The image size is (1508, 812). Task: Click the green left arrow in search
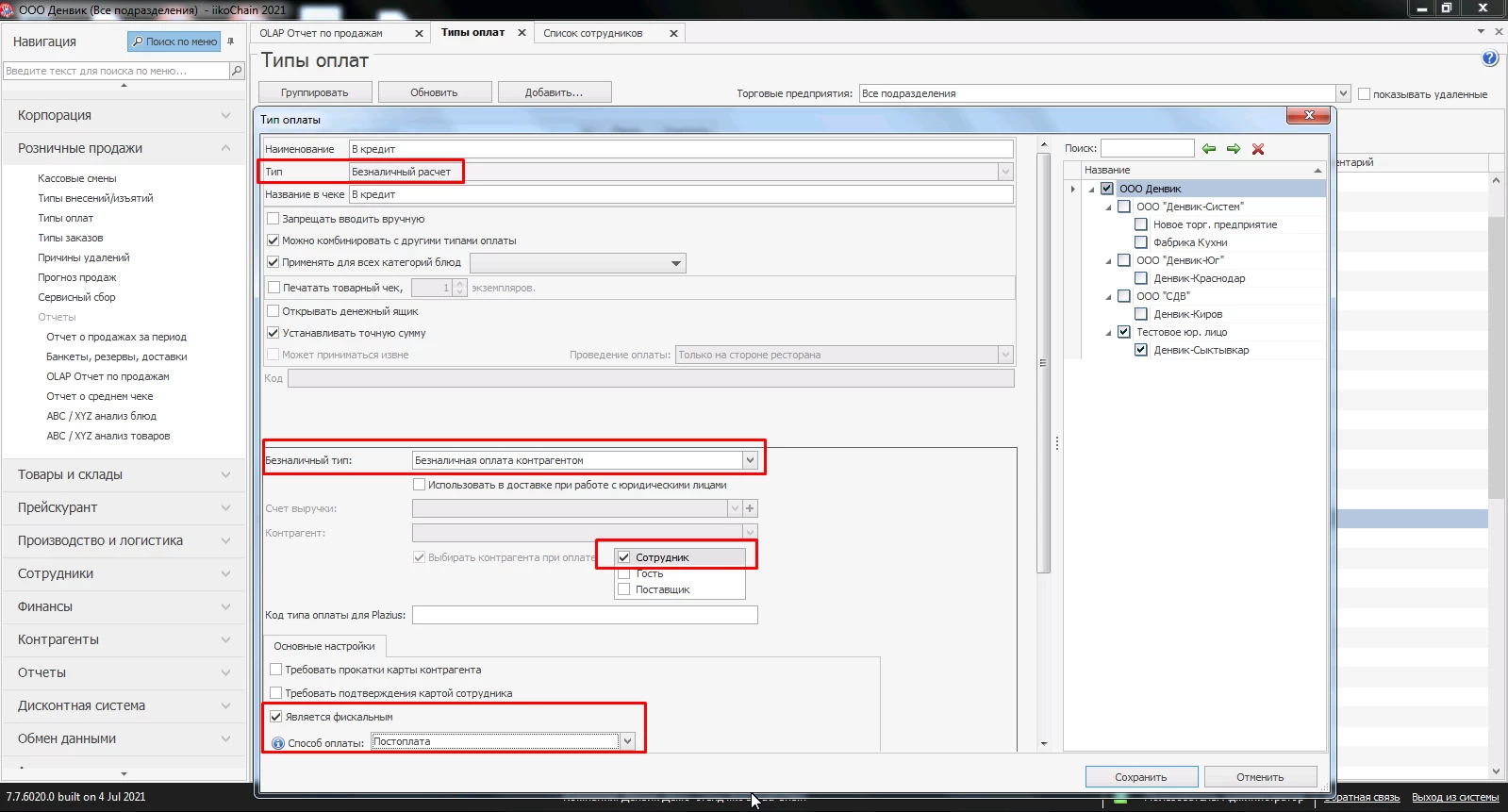pyautogui.click(x=1209, y=149)
